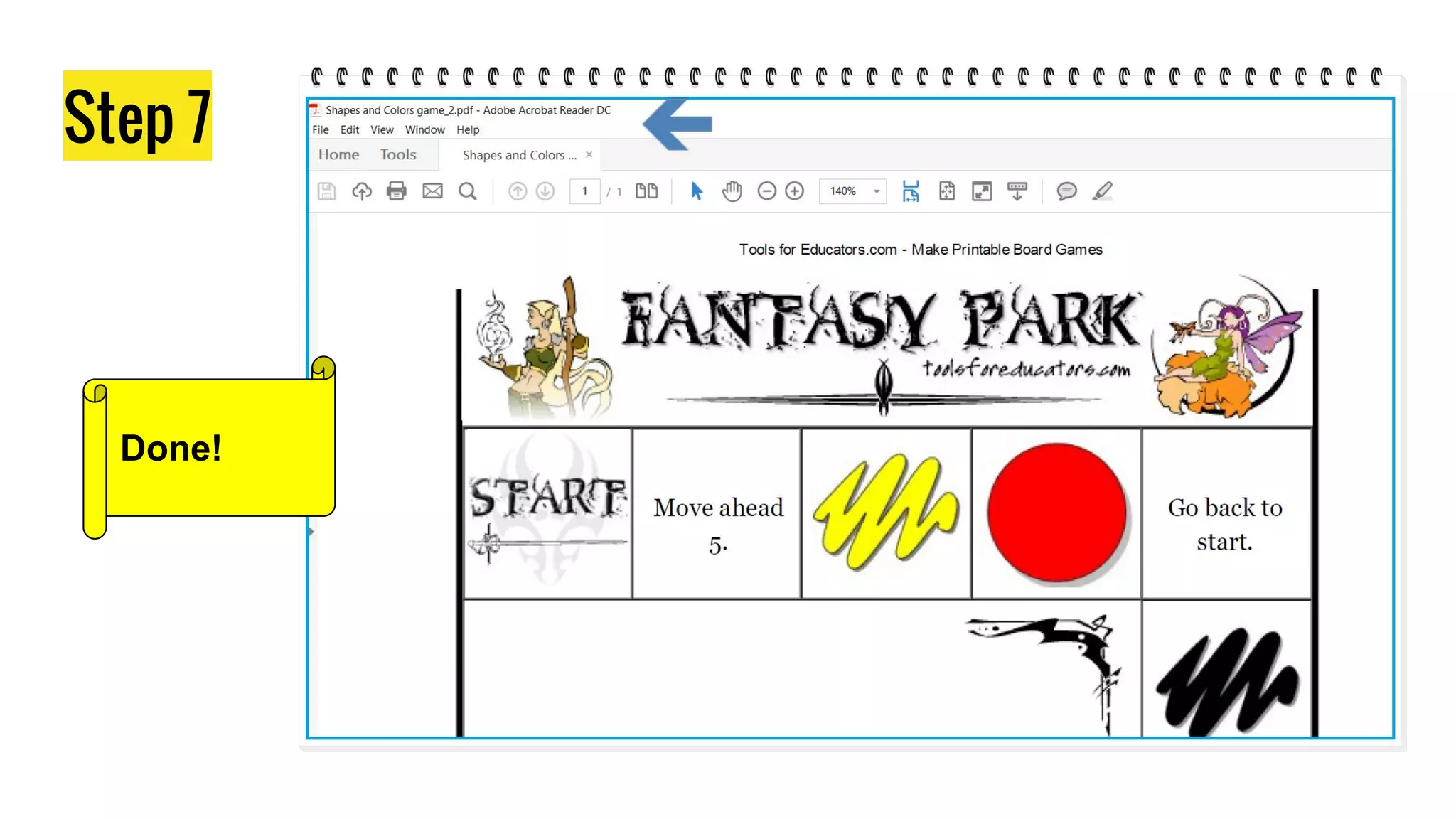Screen dimensions: 1456x819
Task: Go to the Home view
Action: 338,154
